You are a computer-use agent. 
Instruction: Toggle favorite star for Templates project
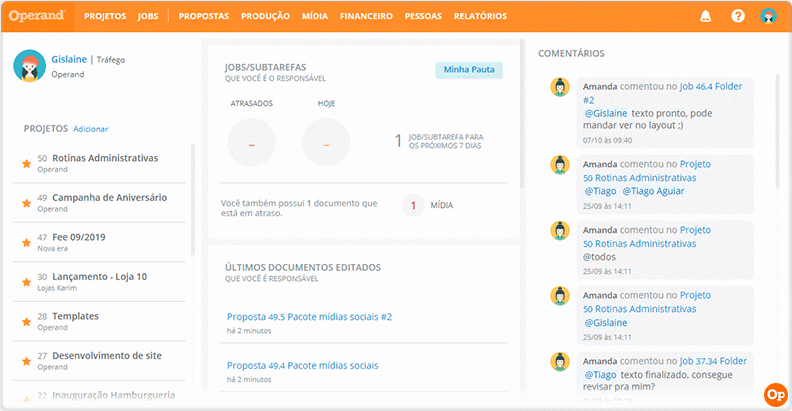26,322
